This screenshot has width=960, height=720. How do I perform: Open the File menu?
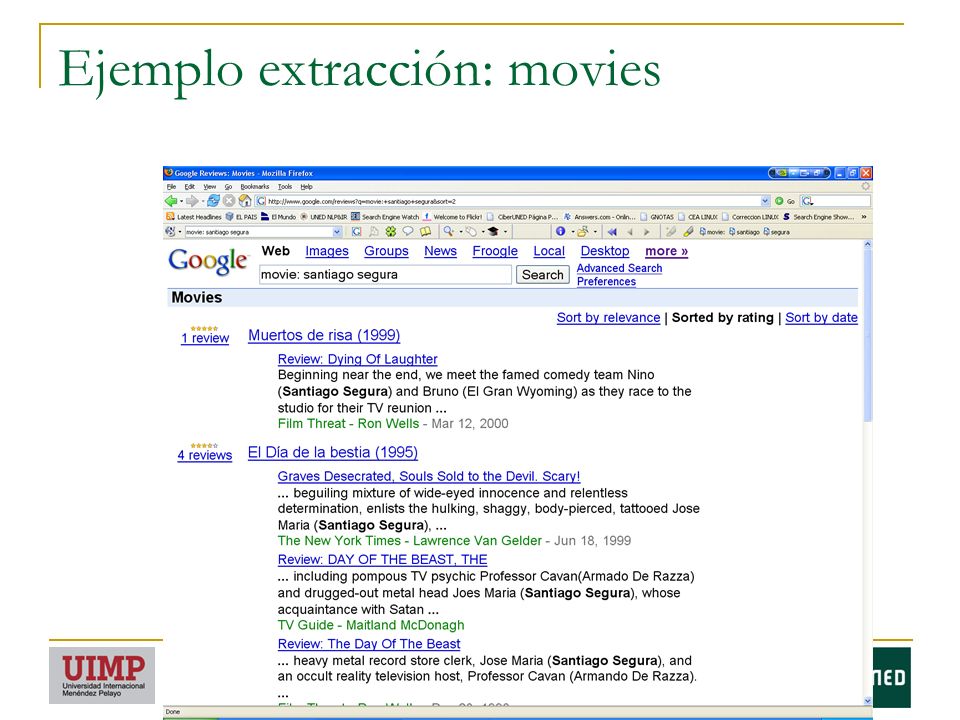(171, 187)
